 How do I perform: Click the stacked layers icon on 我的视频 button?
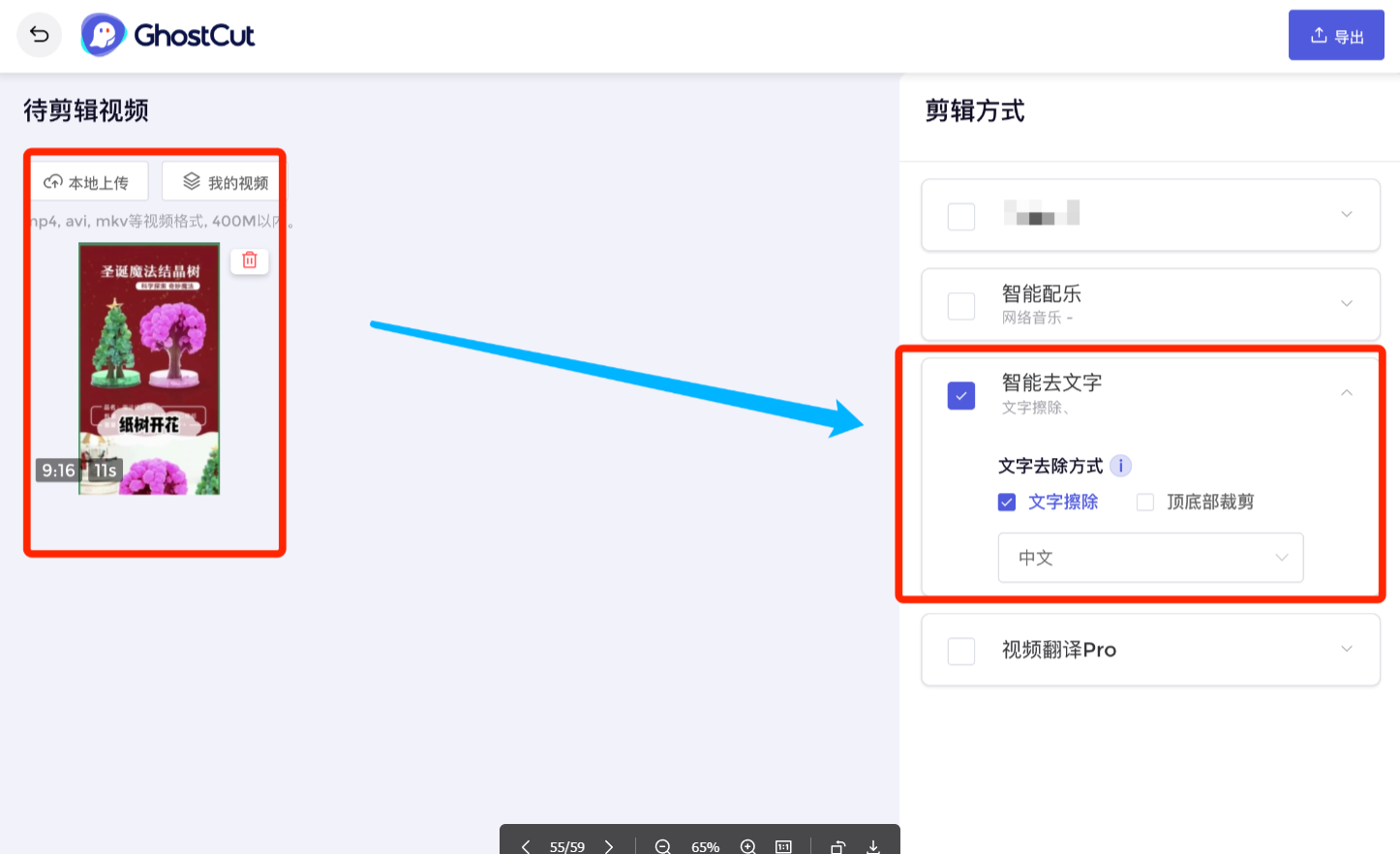[190, 180]
